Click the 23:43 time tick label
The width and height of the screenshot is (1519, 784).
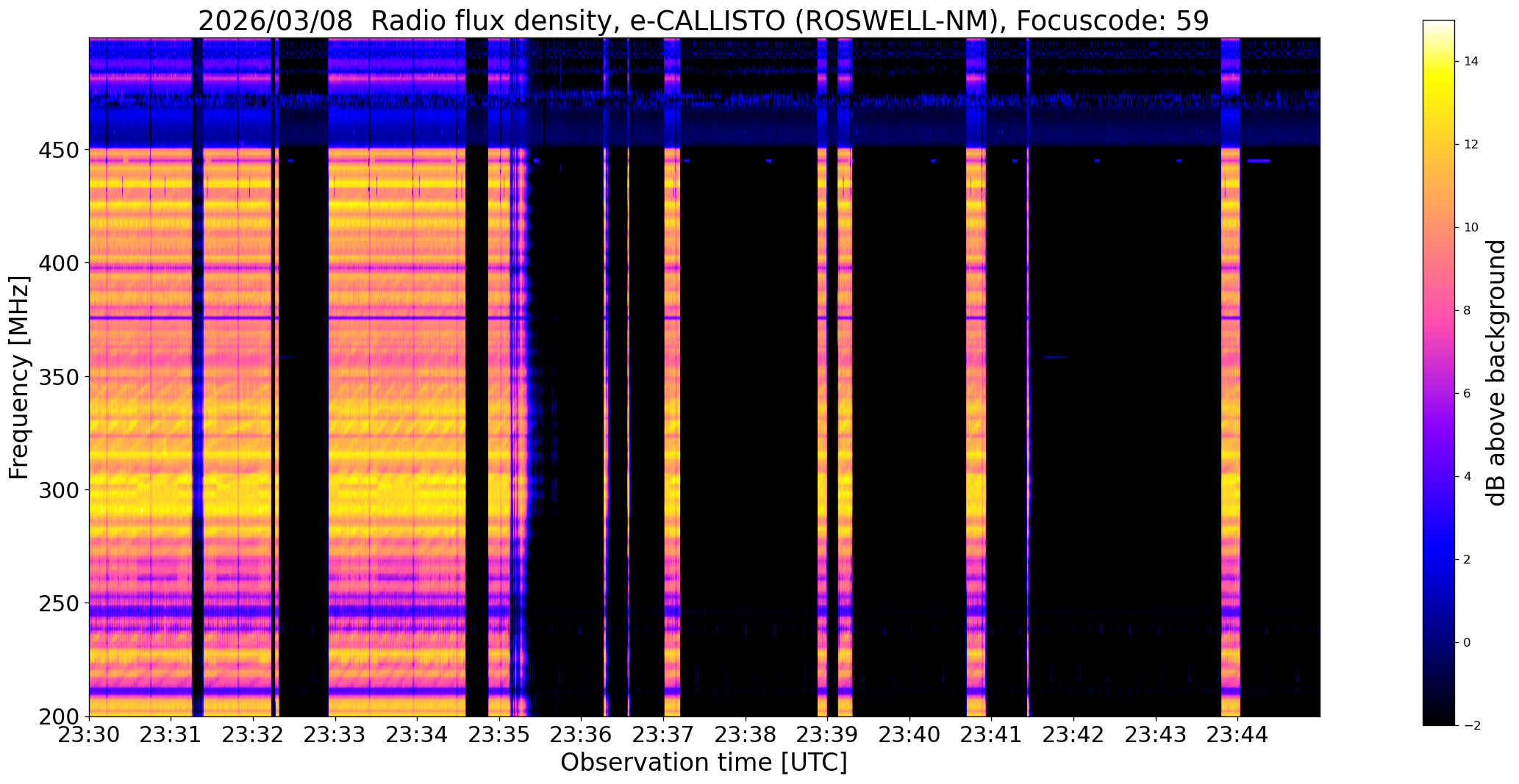(1157, 735)
